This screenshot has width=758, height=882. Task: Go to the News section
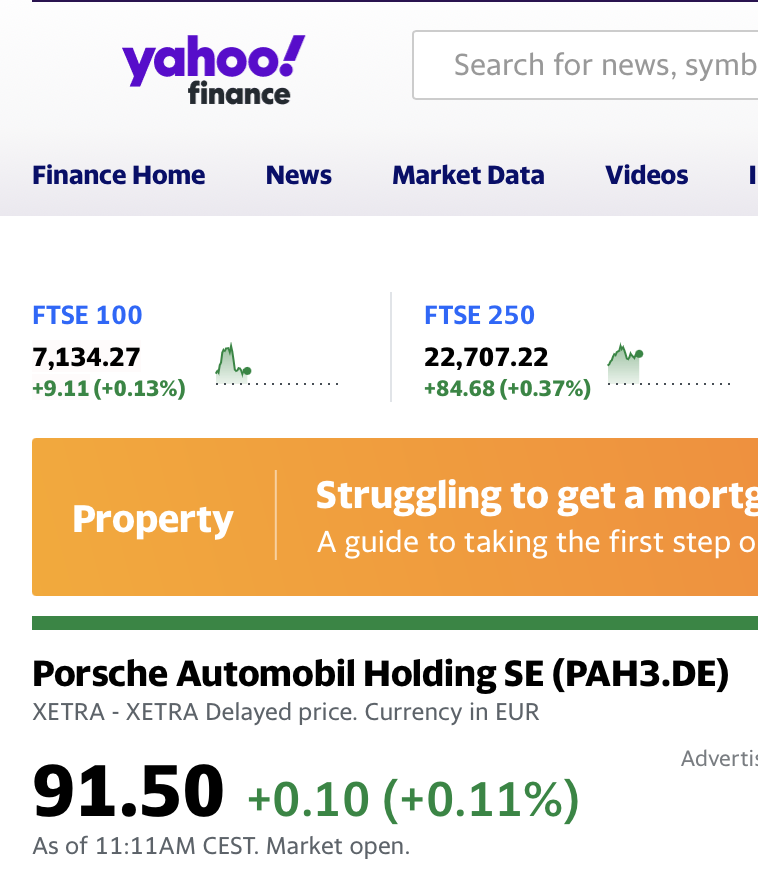299,175
